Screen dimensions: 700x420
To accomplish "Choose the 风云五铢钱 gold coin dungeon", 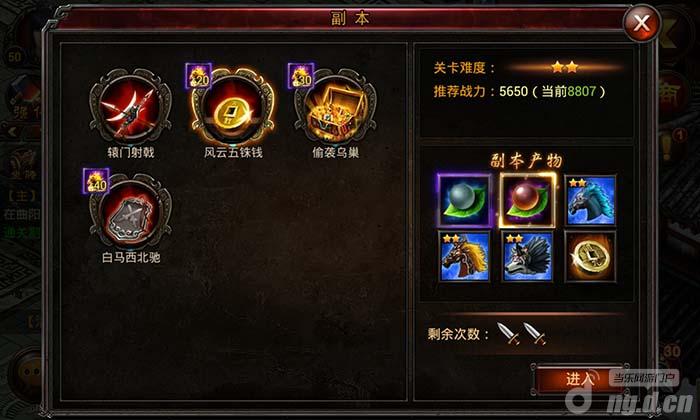I will click(x=233, y=105).
